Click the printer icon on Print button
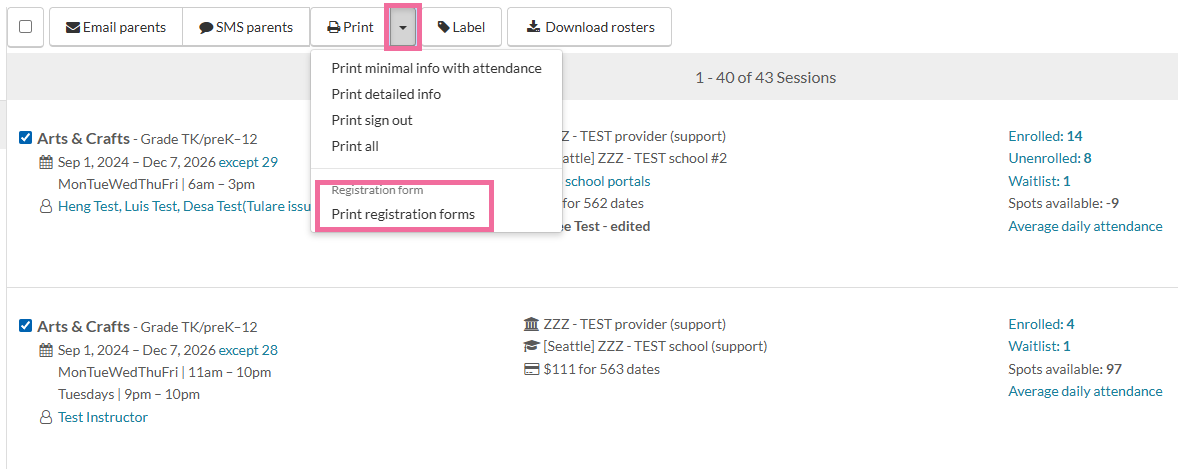1178x469 pixels. click(x=334, y=28)
